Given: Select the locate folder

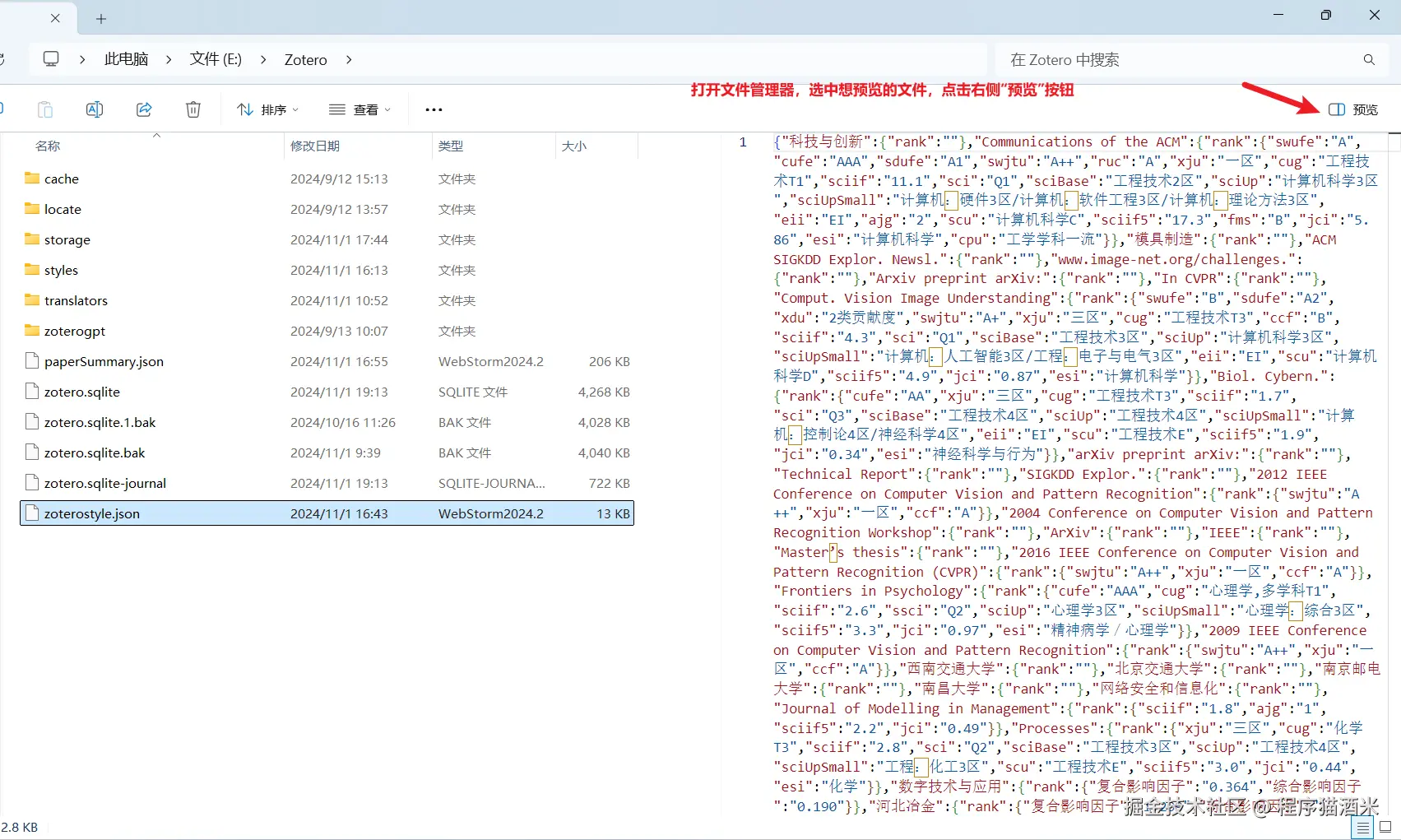Looking at the screenshot, I should coord(327,209).
